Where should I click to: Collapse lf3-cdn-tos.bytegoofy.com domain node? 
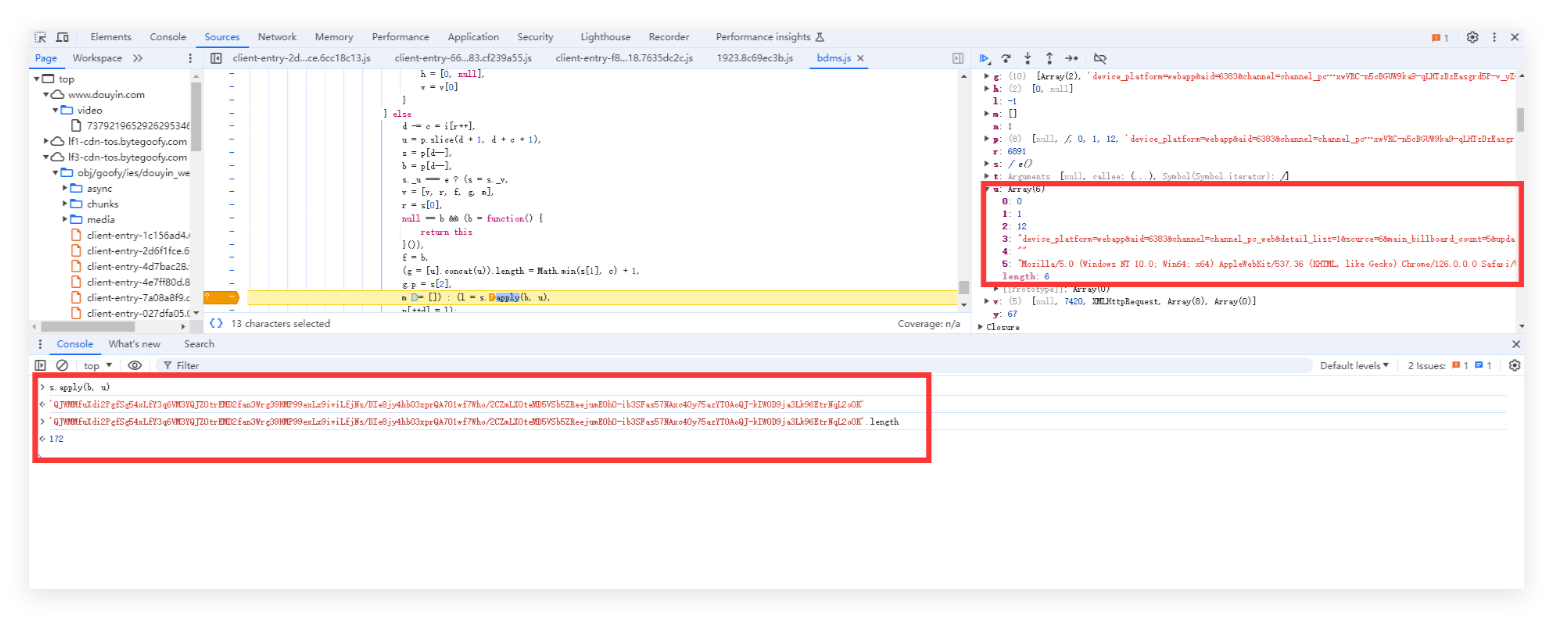pyautogui.click(x=46, y=157)
